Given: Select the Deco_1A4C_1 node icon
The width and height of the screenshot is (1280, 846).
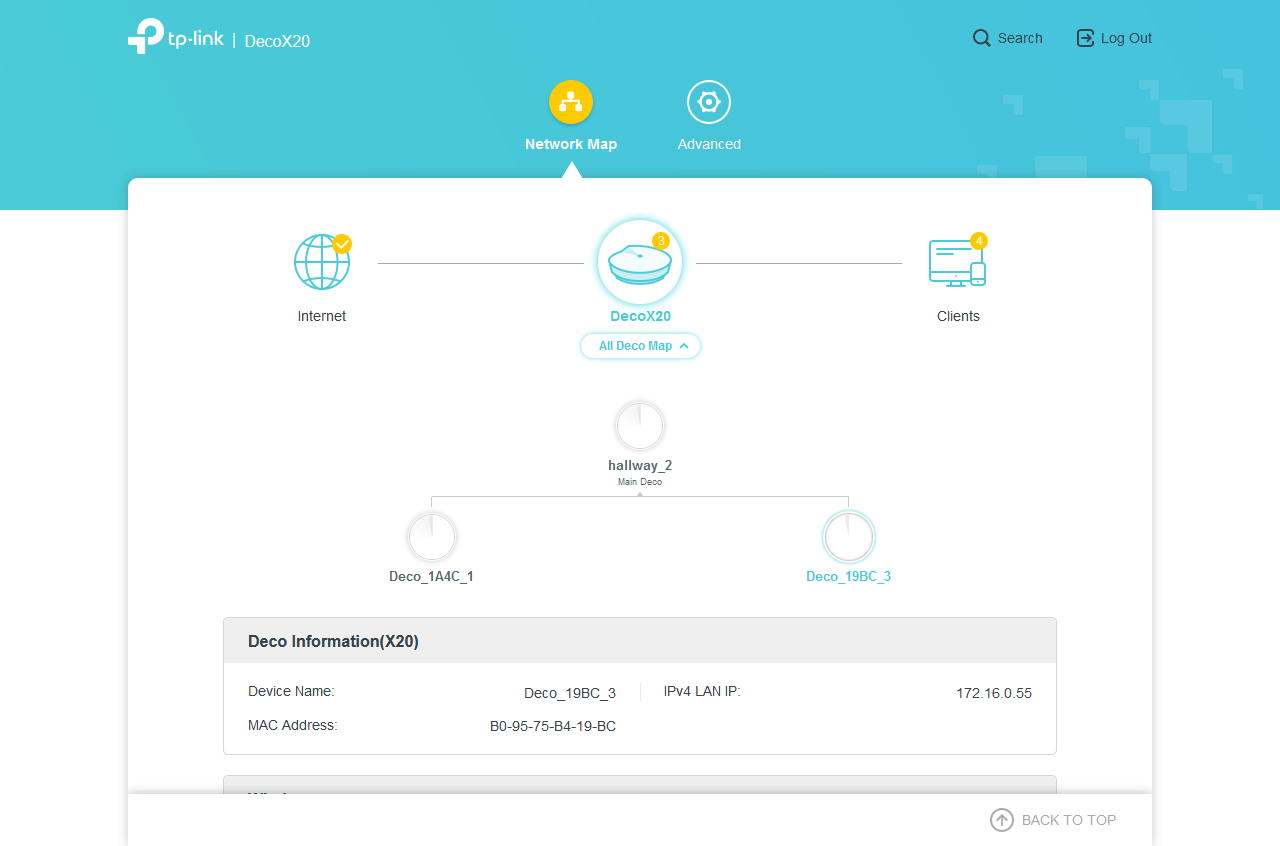Looking at the screenshot, I should click(432, 537).
